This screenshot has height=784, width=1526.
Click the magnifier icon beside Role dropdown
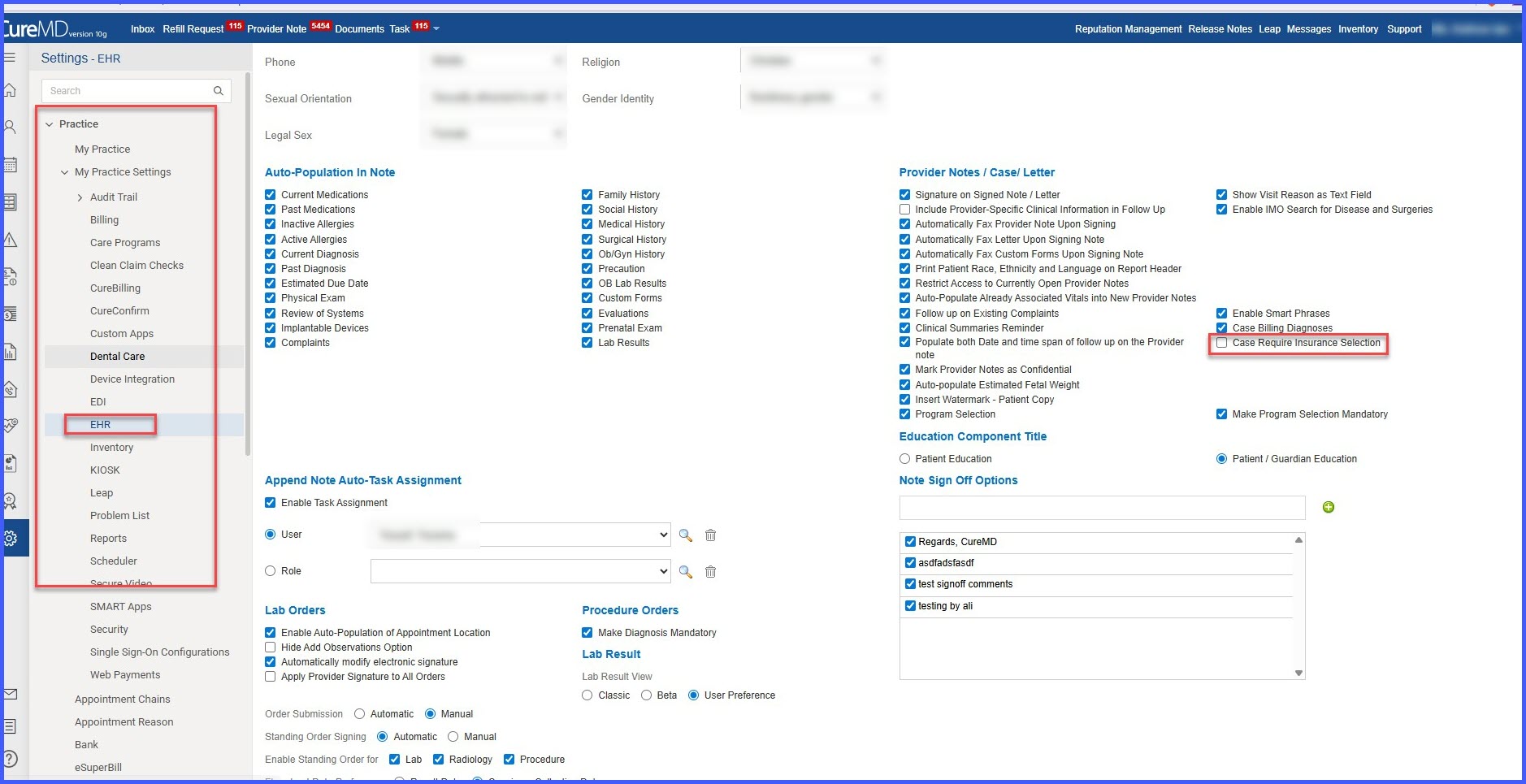click(x=686, y=572)
